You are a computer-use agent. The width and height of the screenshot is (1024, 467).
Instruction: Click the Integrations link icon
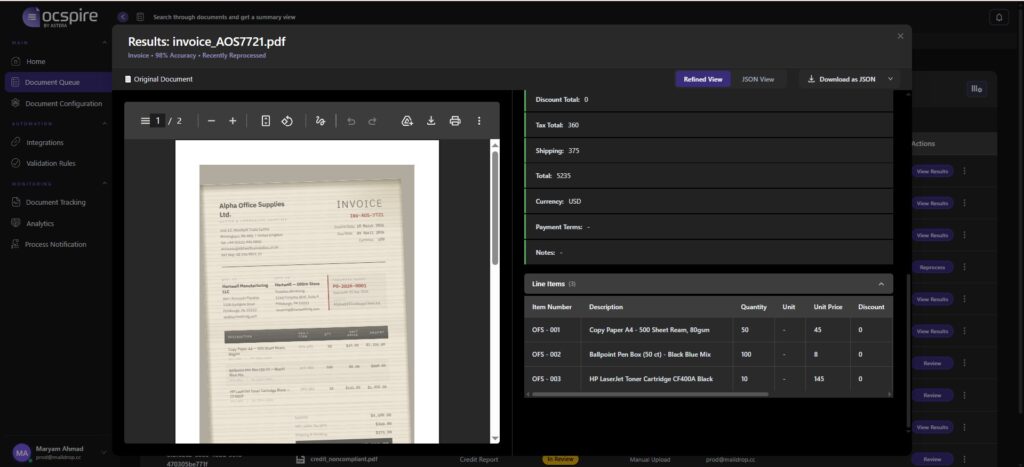15,142
